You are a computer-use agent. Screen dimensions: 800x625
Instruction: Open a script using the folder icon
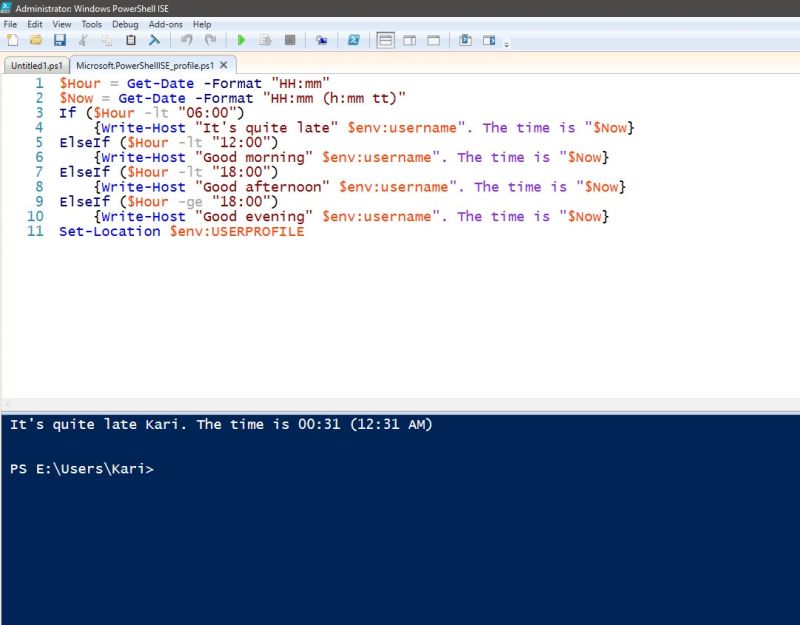tap(36, 40)
